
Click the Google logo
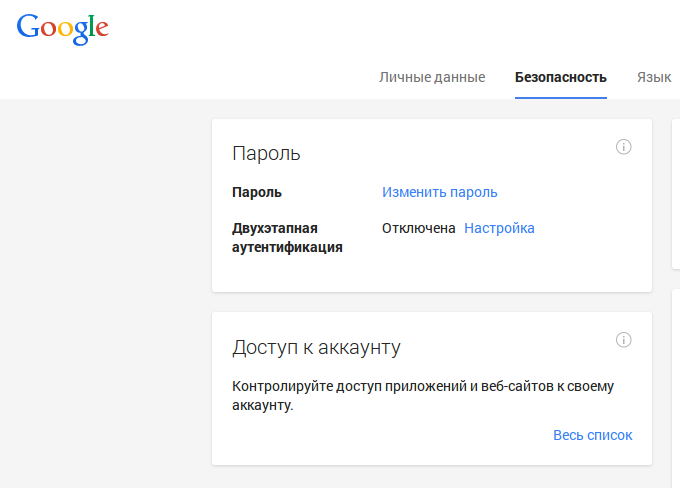tap(62, 29)
